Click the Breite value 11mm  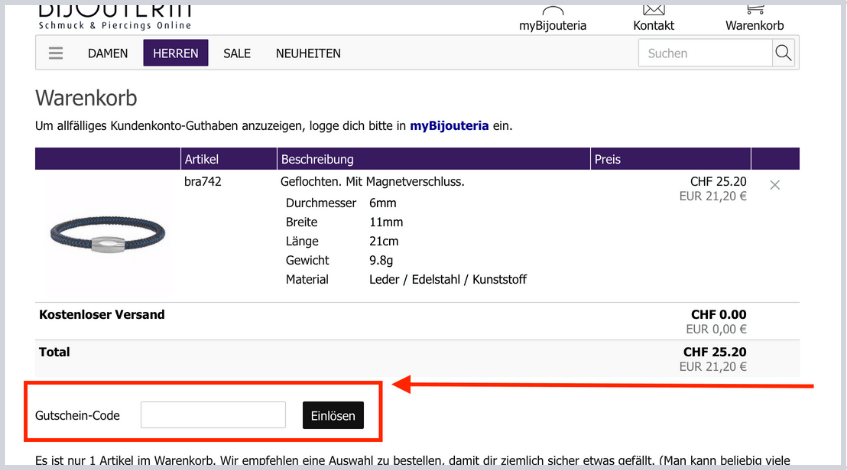[x=386, y=222]
